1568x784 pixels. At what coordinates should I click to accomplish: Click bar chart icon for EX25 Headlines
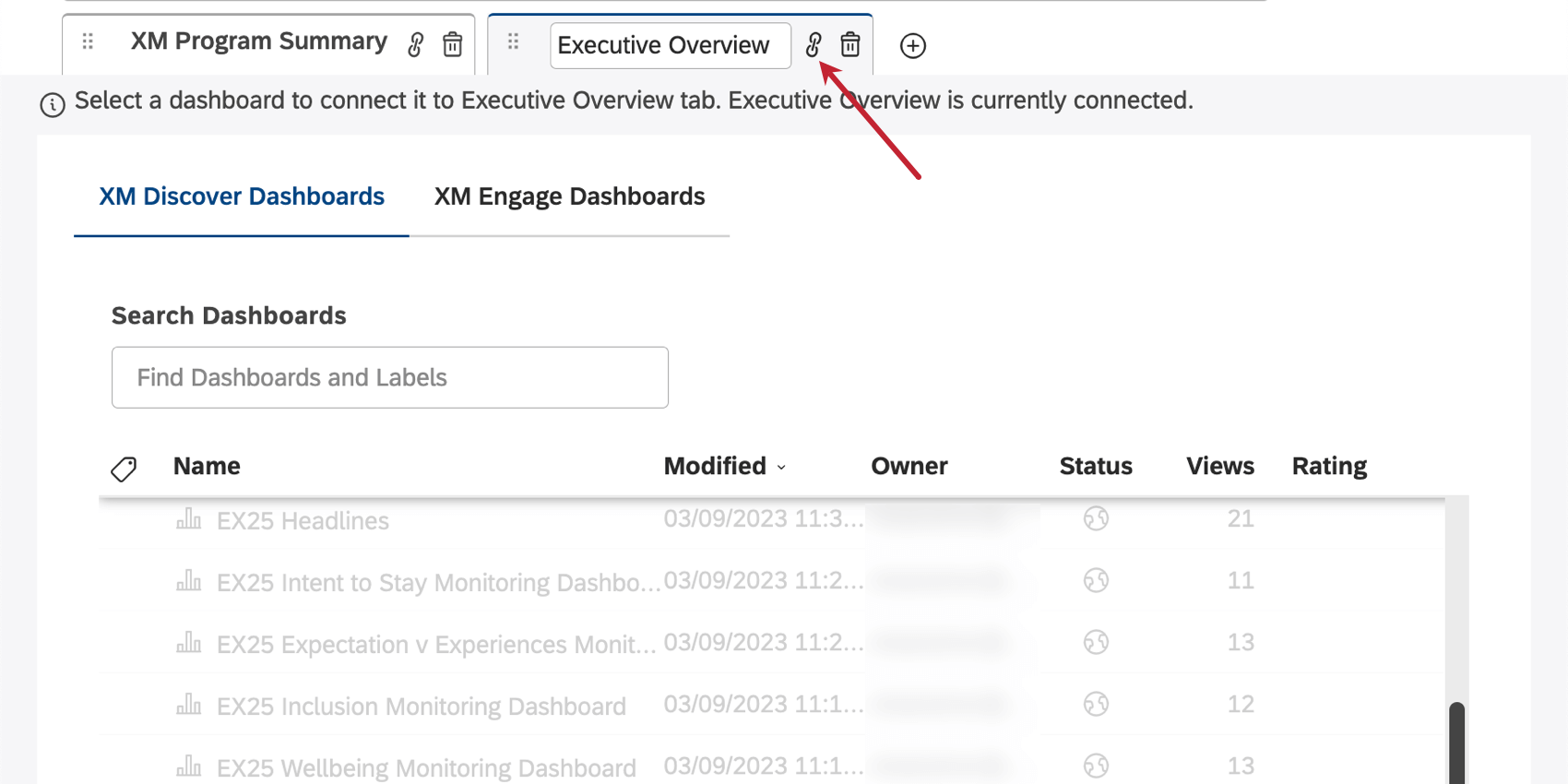pos(188,519)
